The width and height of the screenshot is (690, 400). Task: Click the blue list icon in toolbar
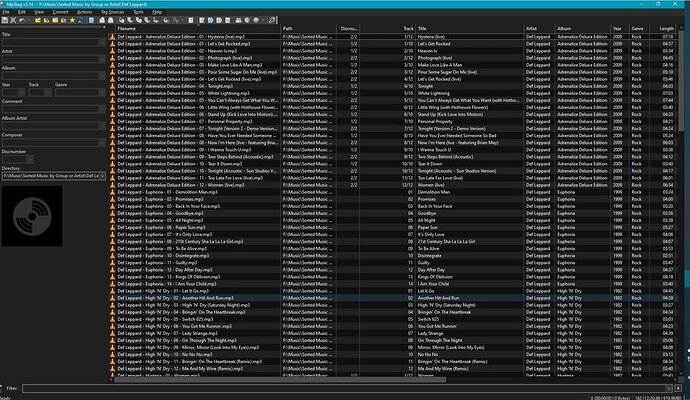coord(92,20)
